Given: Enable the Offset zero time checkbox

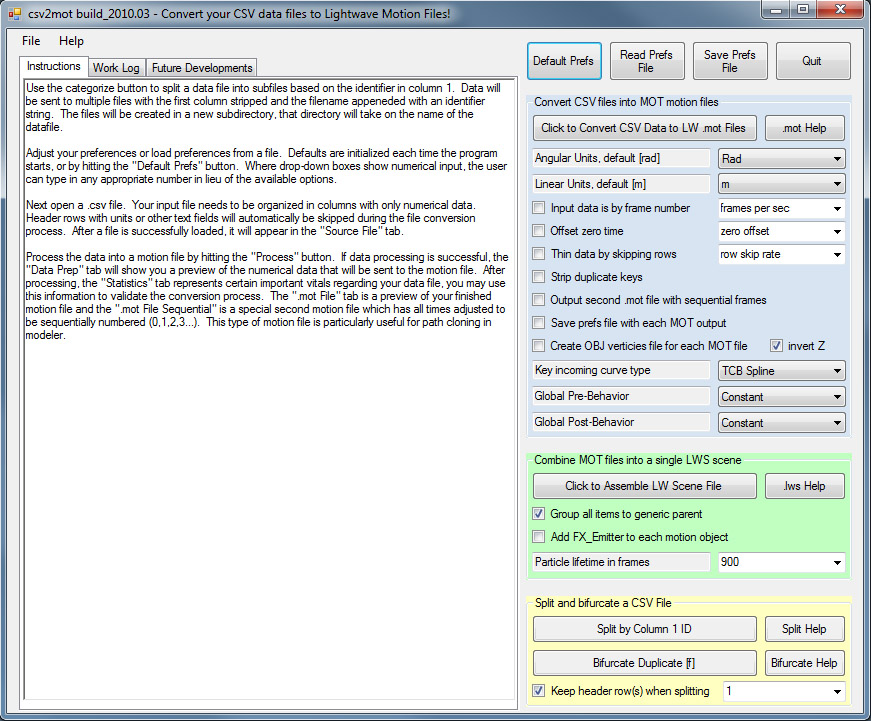Looking at the screenshot, I should point(538,231).
